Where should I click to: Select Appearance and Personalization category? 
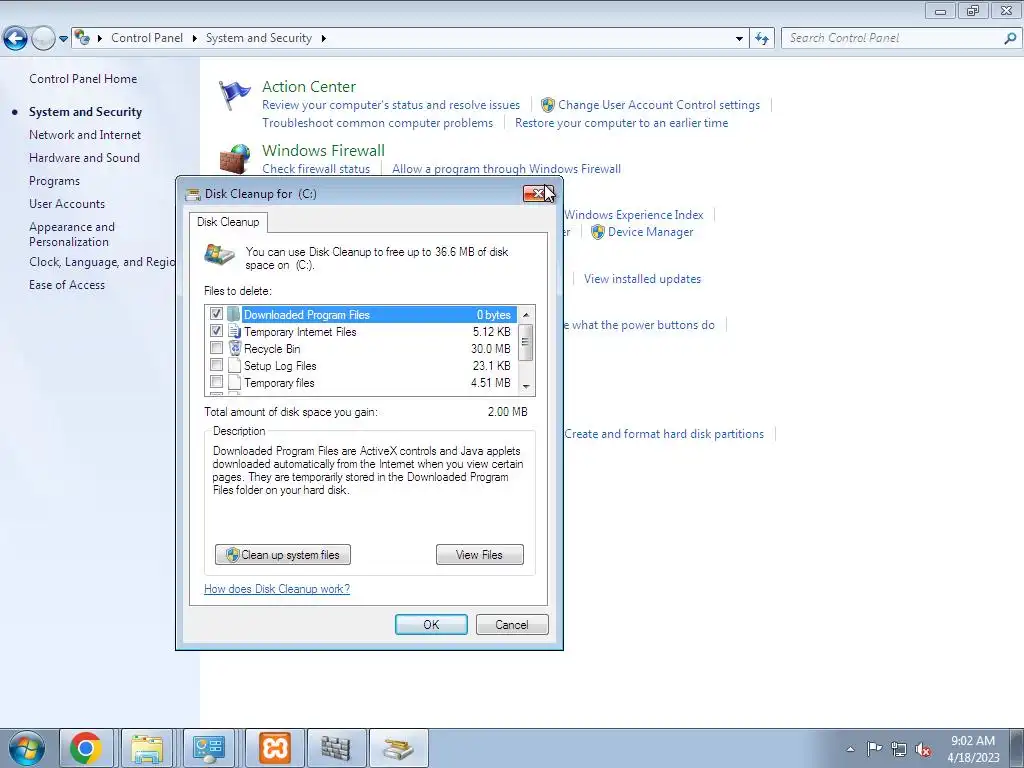[72, 234]
